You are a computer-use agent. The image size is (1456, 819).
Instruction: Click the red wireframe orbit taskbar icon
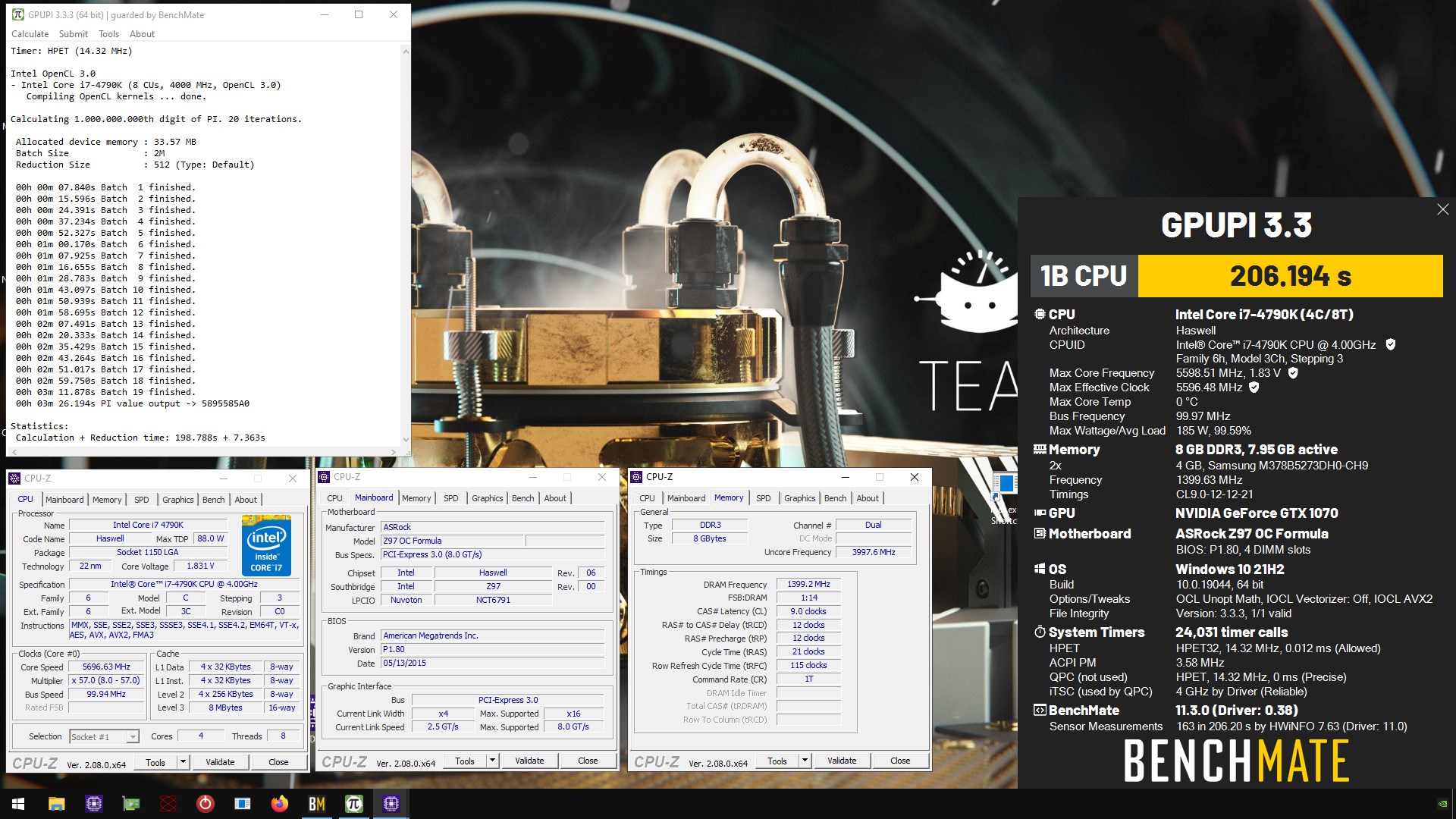(168, 804)
